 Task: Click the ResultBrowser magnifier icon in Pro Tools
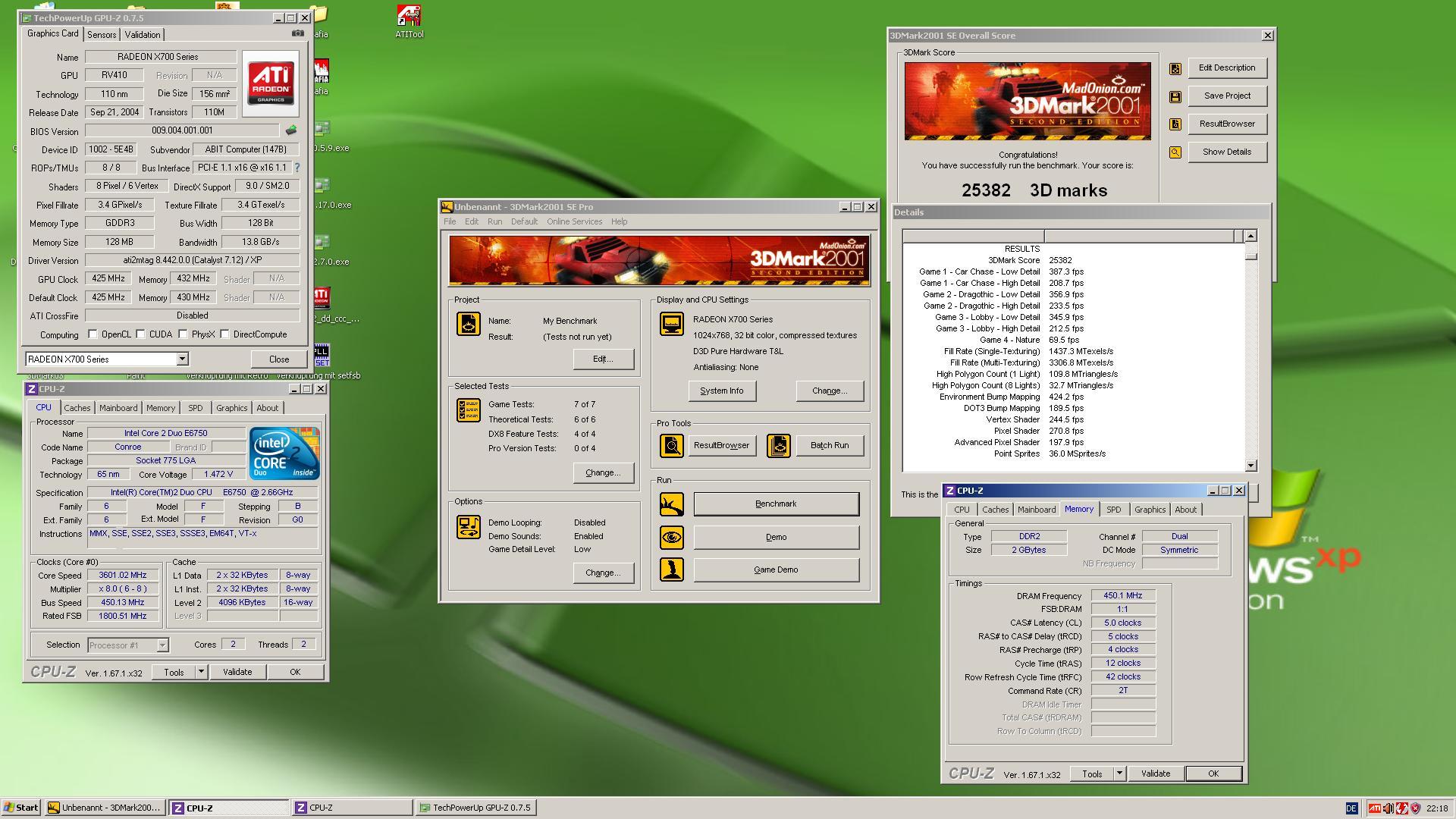671,446
